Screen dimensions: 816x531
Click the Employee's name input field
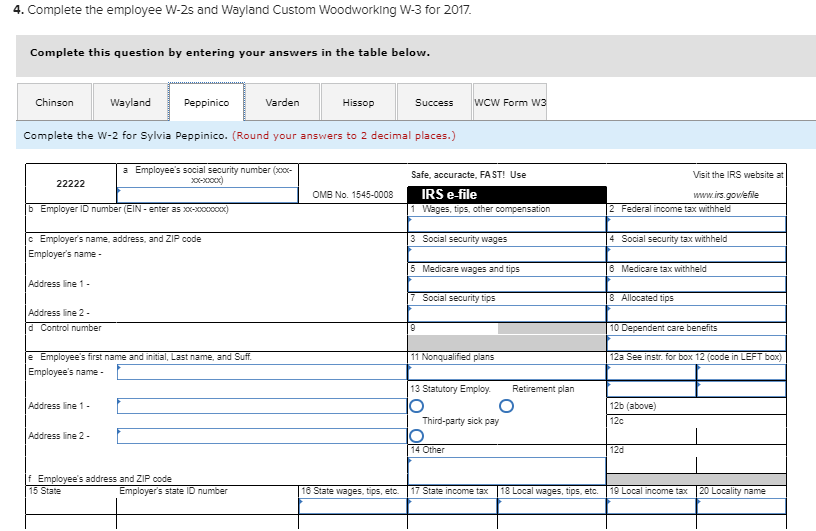pos(262,372)
